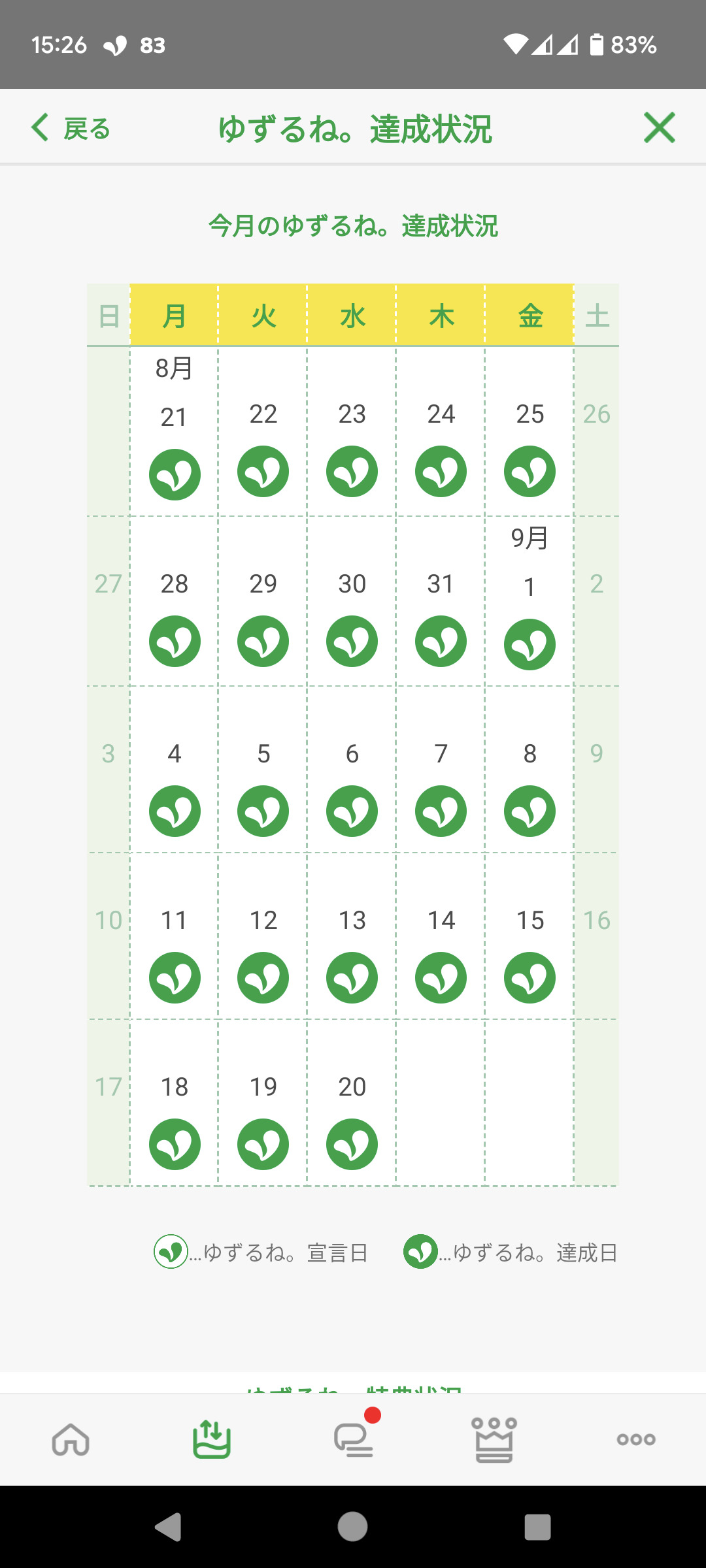
Task: Tap Saturday date 26 in calendar
Action: [x=596, y=414]
